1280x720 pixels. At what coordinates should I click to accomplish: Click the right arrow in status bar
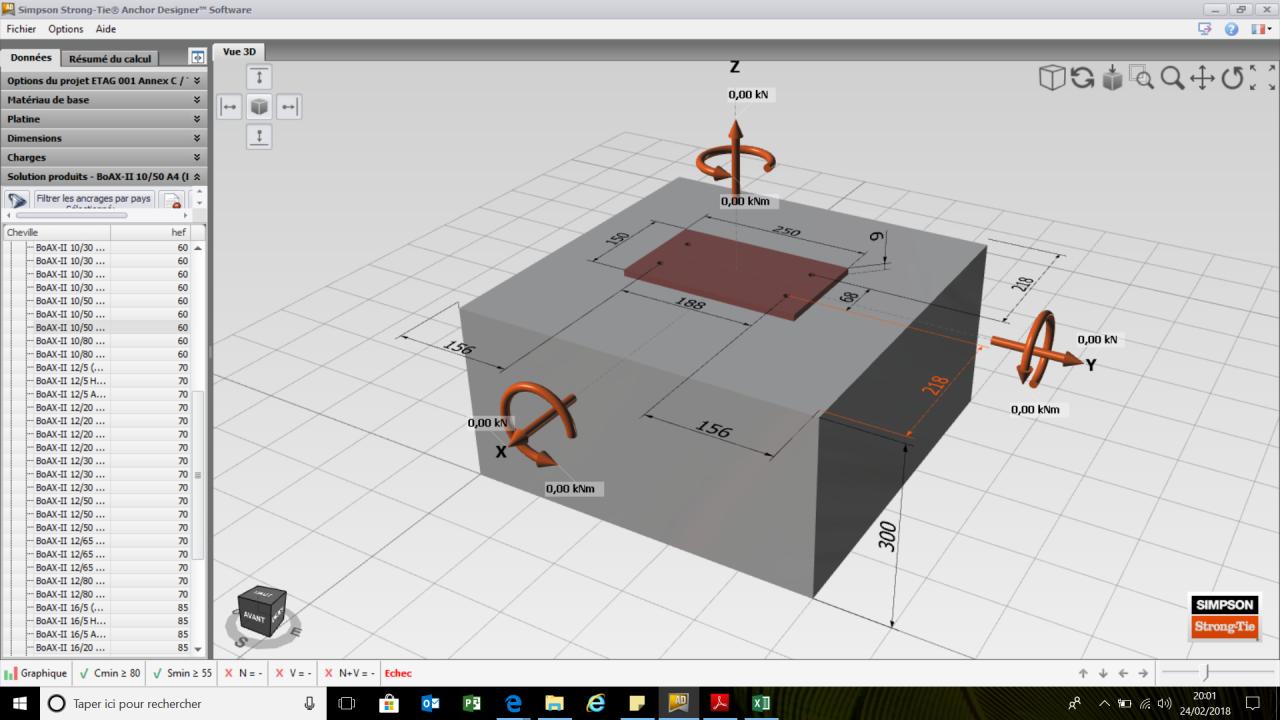click(x=1143, y=673)
